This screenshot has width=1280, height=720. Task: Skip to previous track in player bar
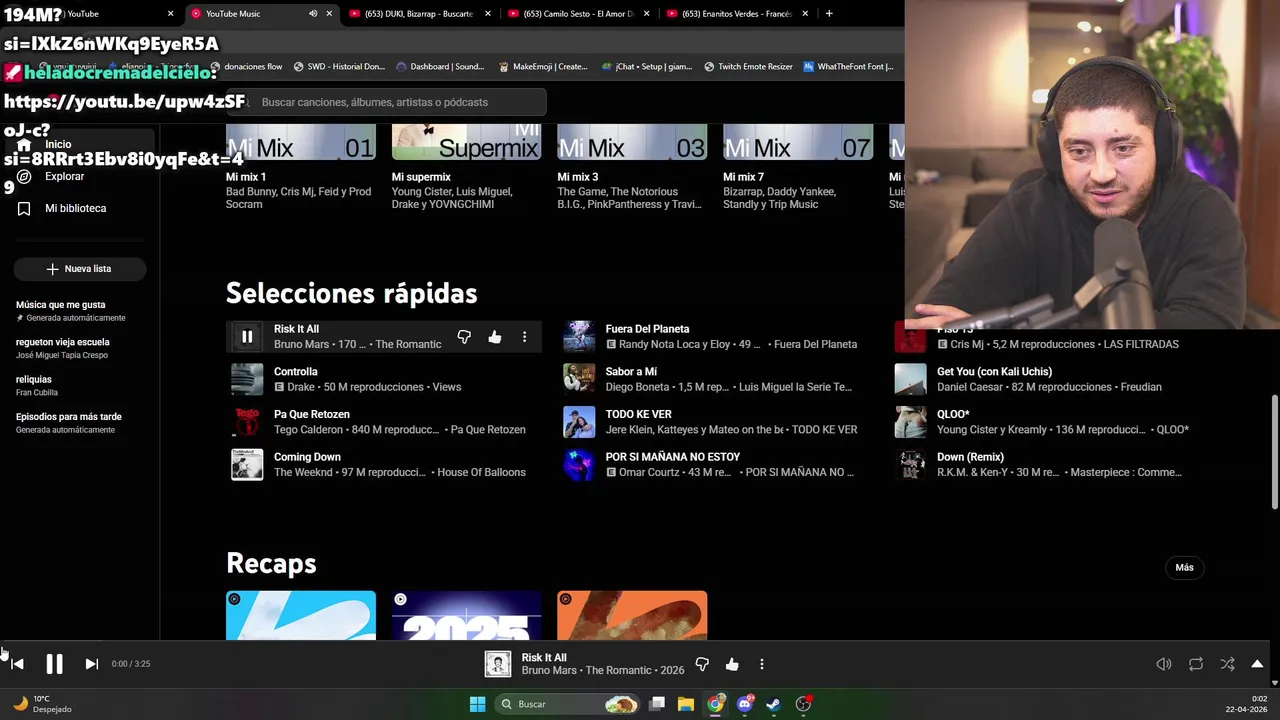point(17,664)
